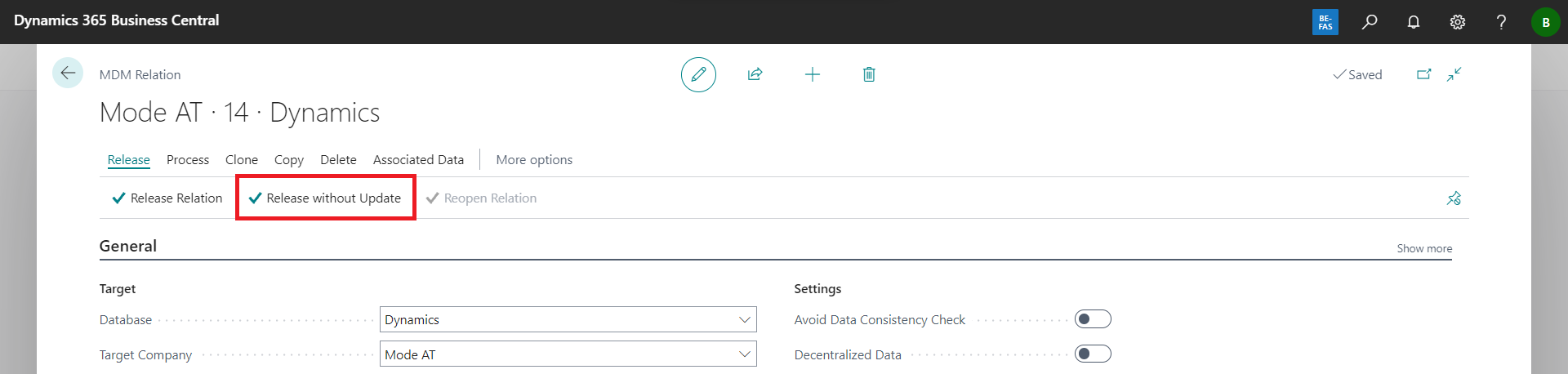1568x374 pixels.
Task: Toggle Decentralized Data switch
Action: pos(1093,354)
